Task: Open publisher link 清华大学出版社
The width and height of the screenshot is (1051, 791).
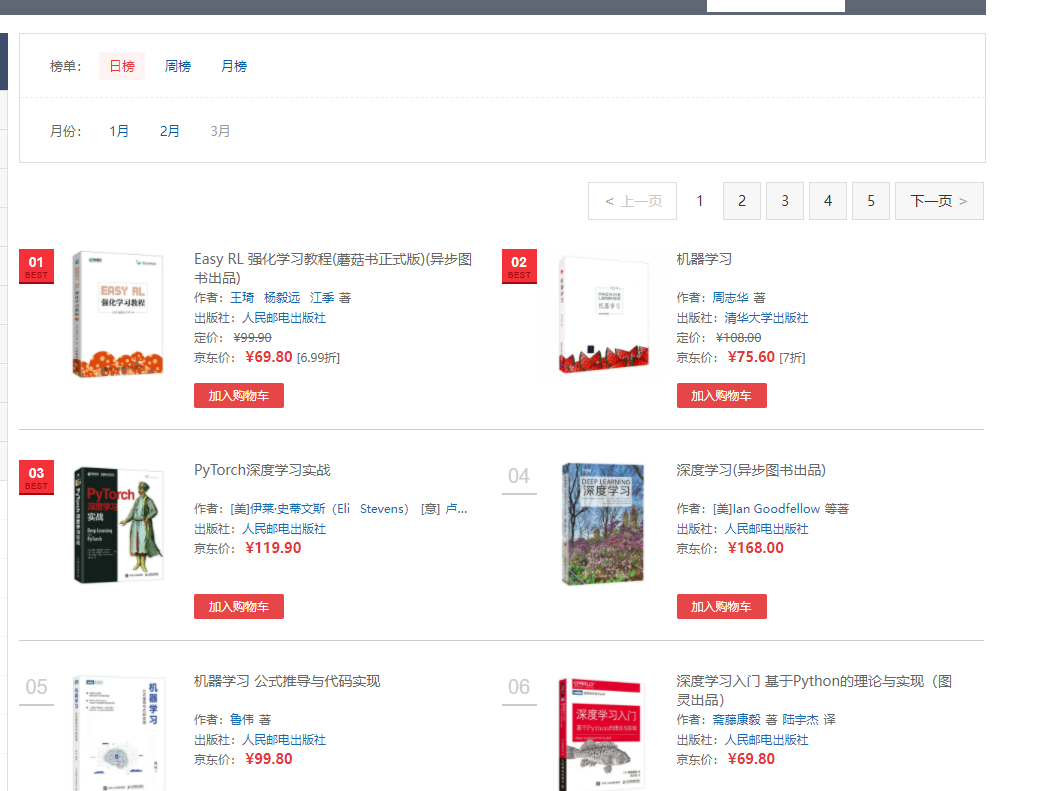Action: [x=766, y=318]
